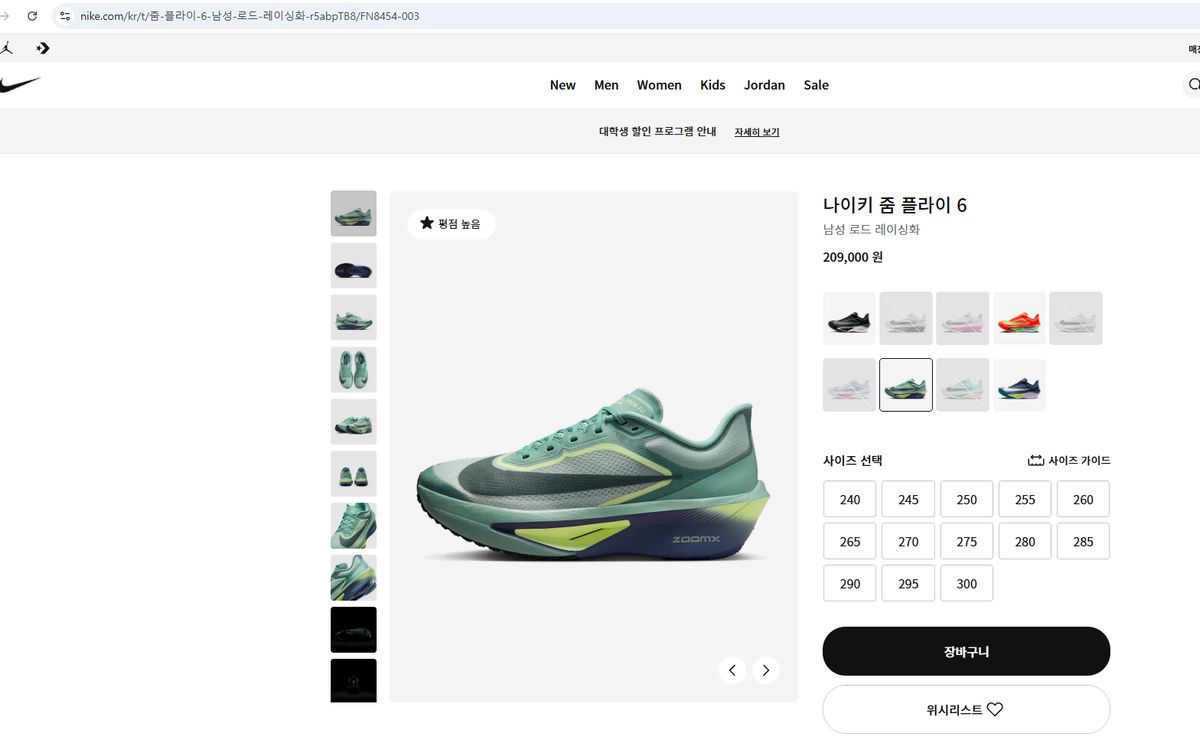Choose size 300 option
This screenshot has height=756, width=1200.
(966, 584)
